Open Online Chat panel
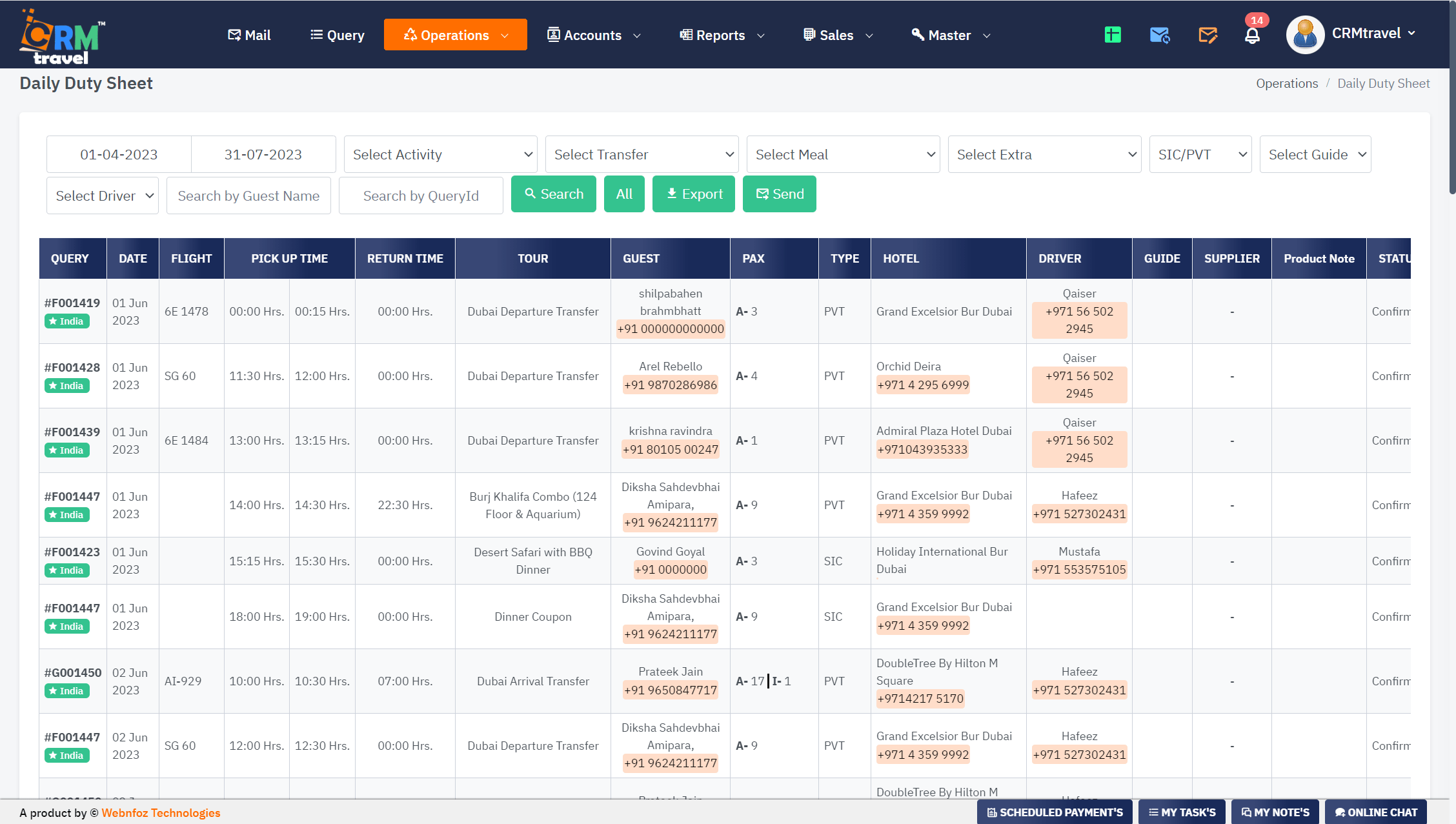 tap(1376, 812)
